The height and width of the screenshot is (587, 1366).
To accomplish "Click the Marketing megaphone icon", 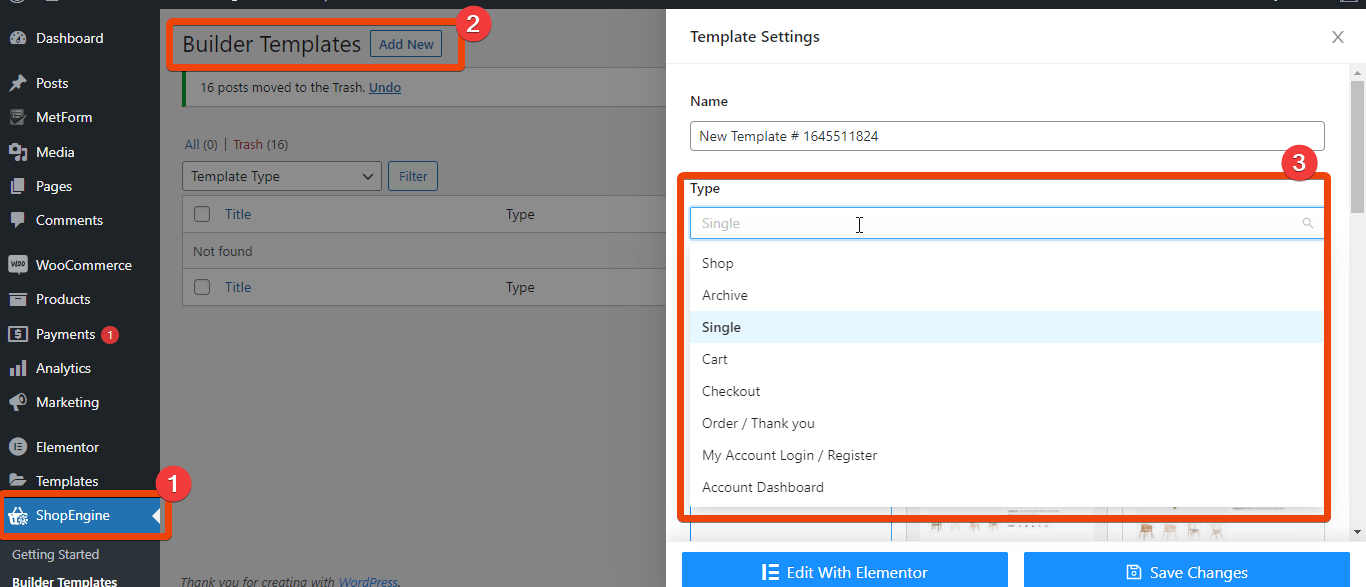I will [18, 402].
